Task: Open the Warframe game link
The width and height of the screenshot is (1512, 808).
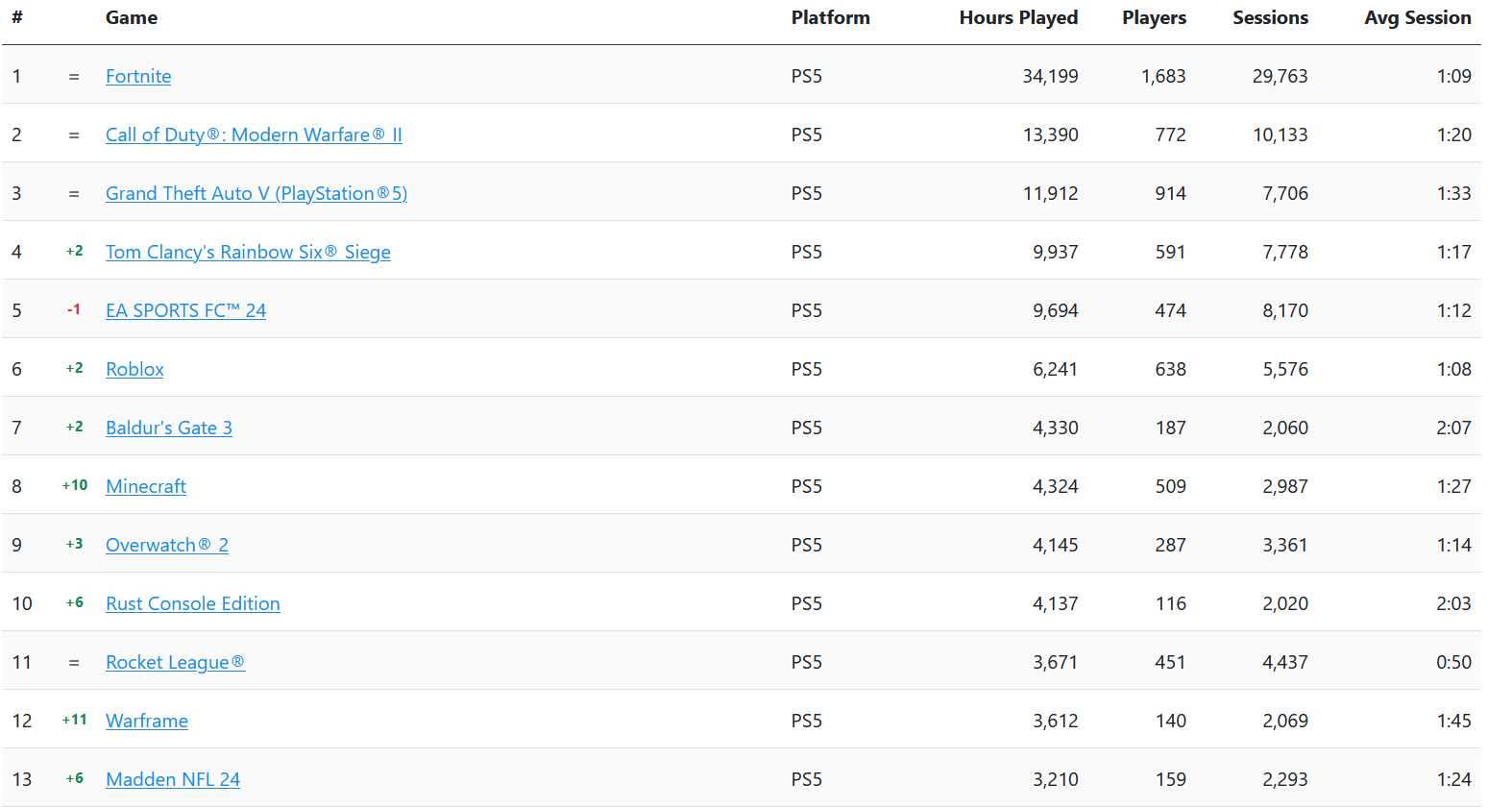Action: (147, 721)
